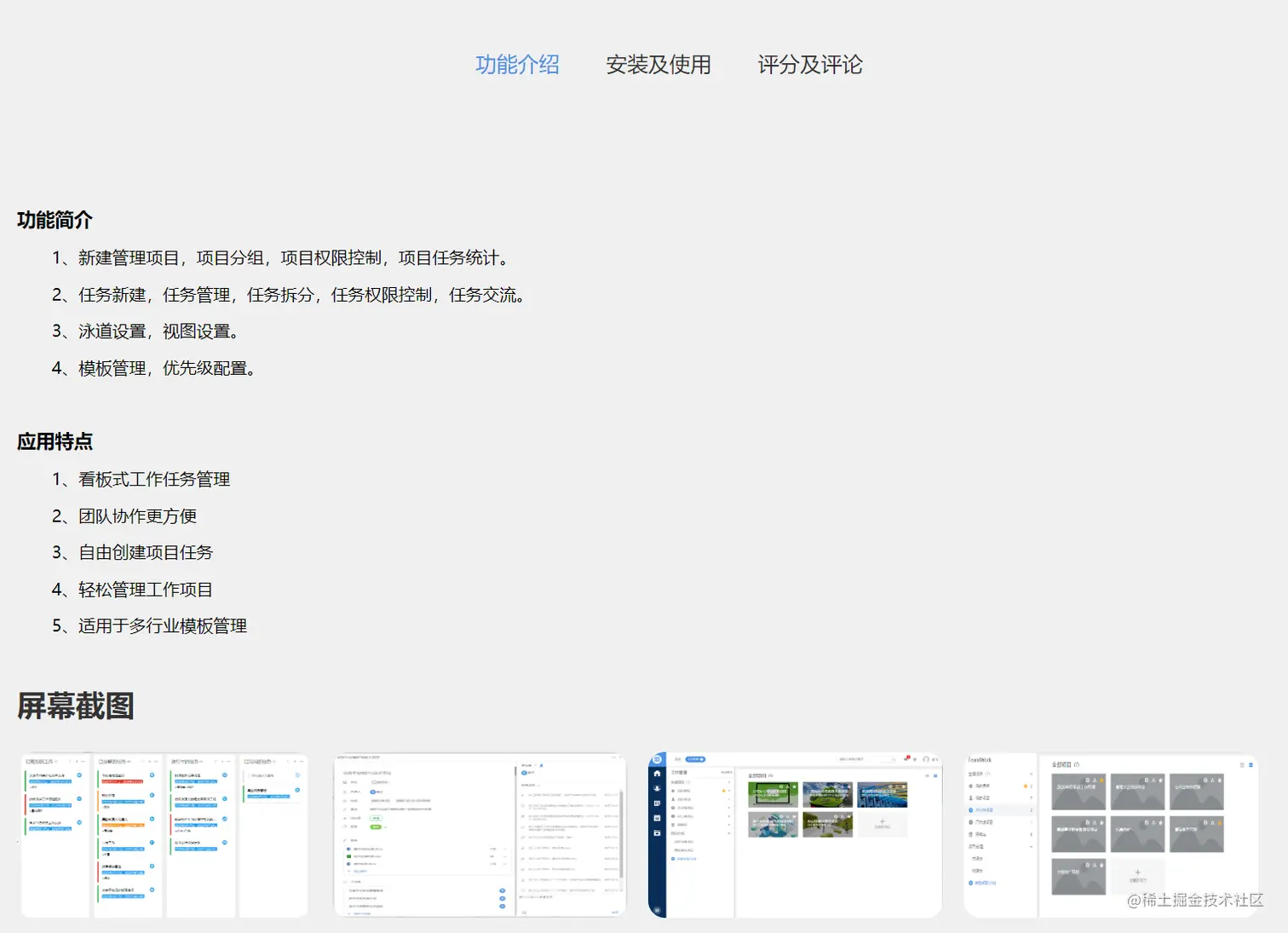
Task: Select the home icon in the sidebar
Action: click(658, 774)
